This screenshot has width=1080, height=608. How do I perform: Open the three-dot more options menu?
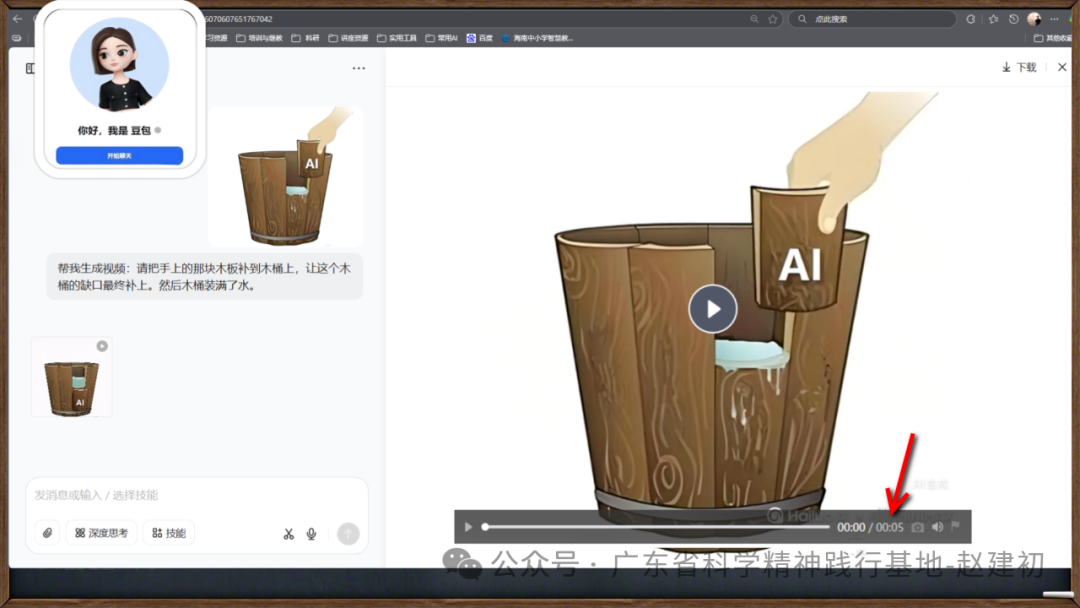point(358,68)
